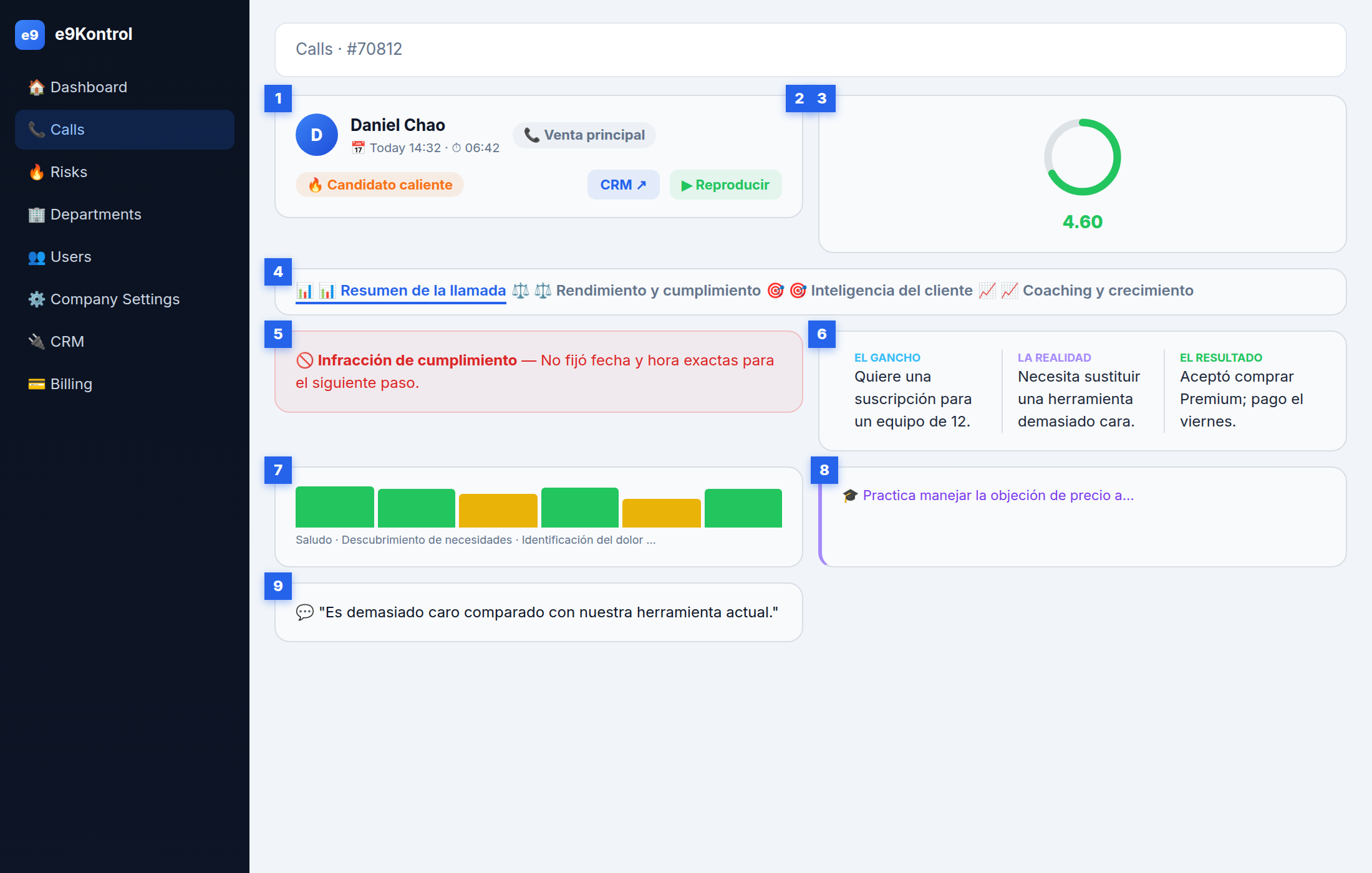Switch to Coaching y crecimiento tab

click(x=1086, y=291)
